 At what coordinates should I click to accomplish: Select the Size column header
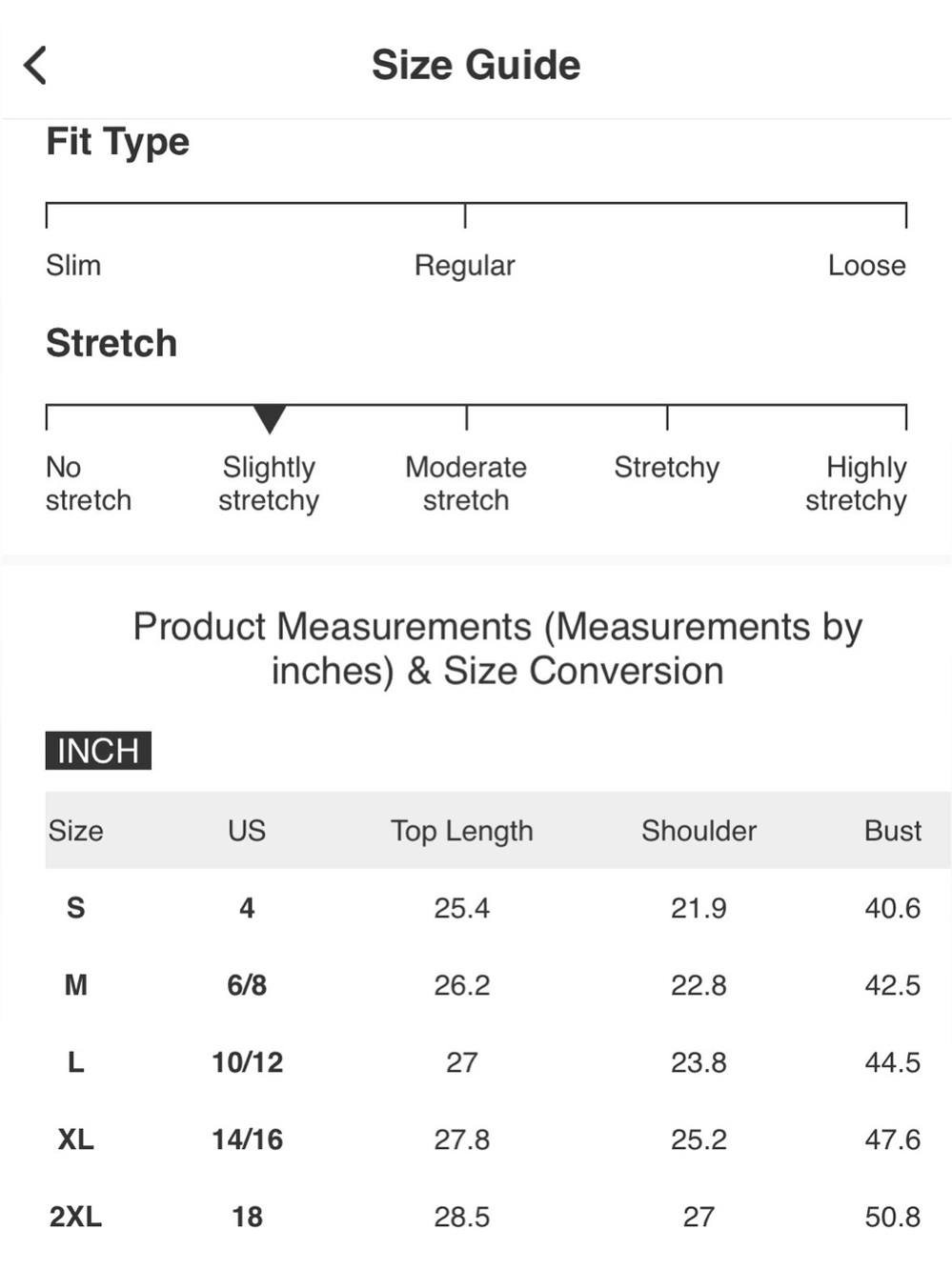pos(75,831)
